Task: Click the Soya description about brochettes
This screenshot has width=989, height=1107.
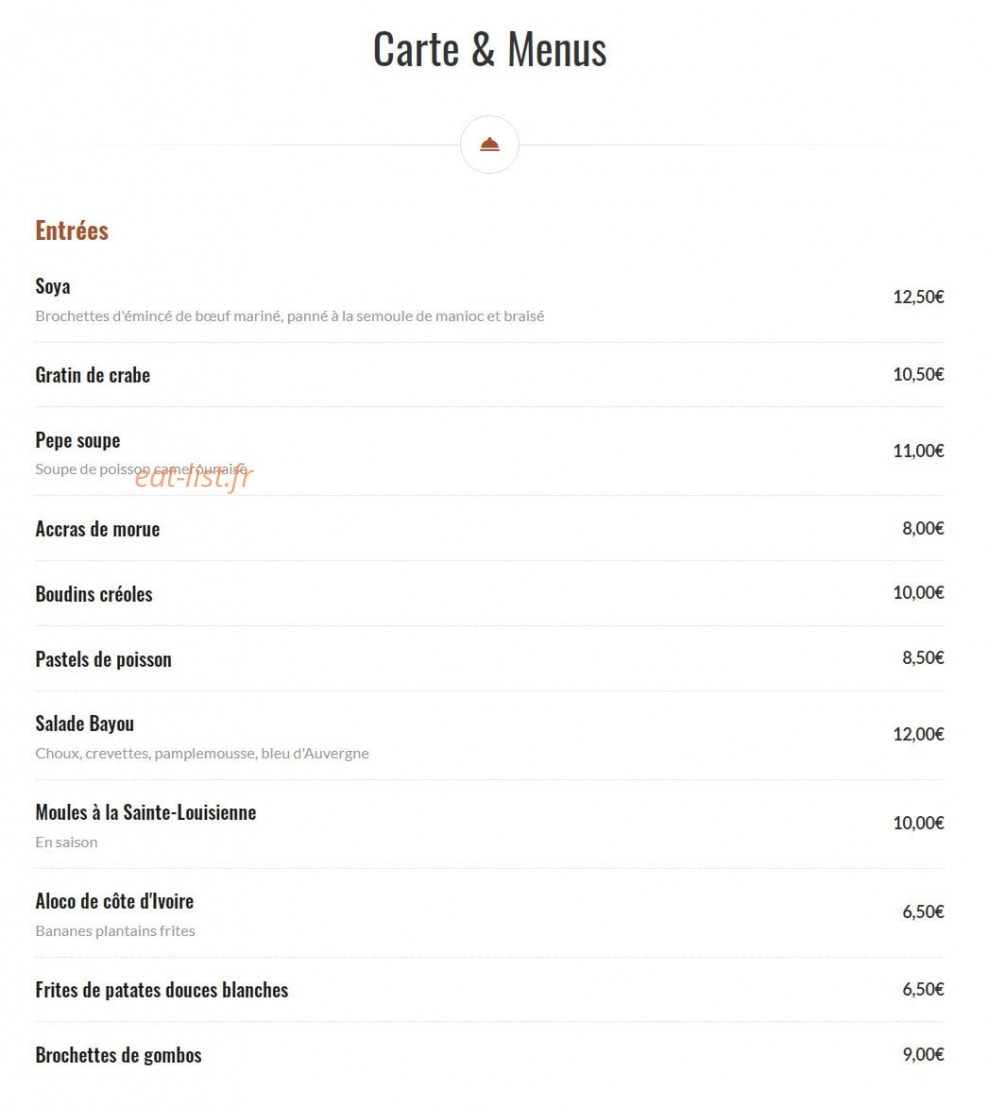Action: [289, 316]
